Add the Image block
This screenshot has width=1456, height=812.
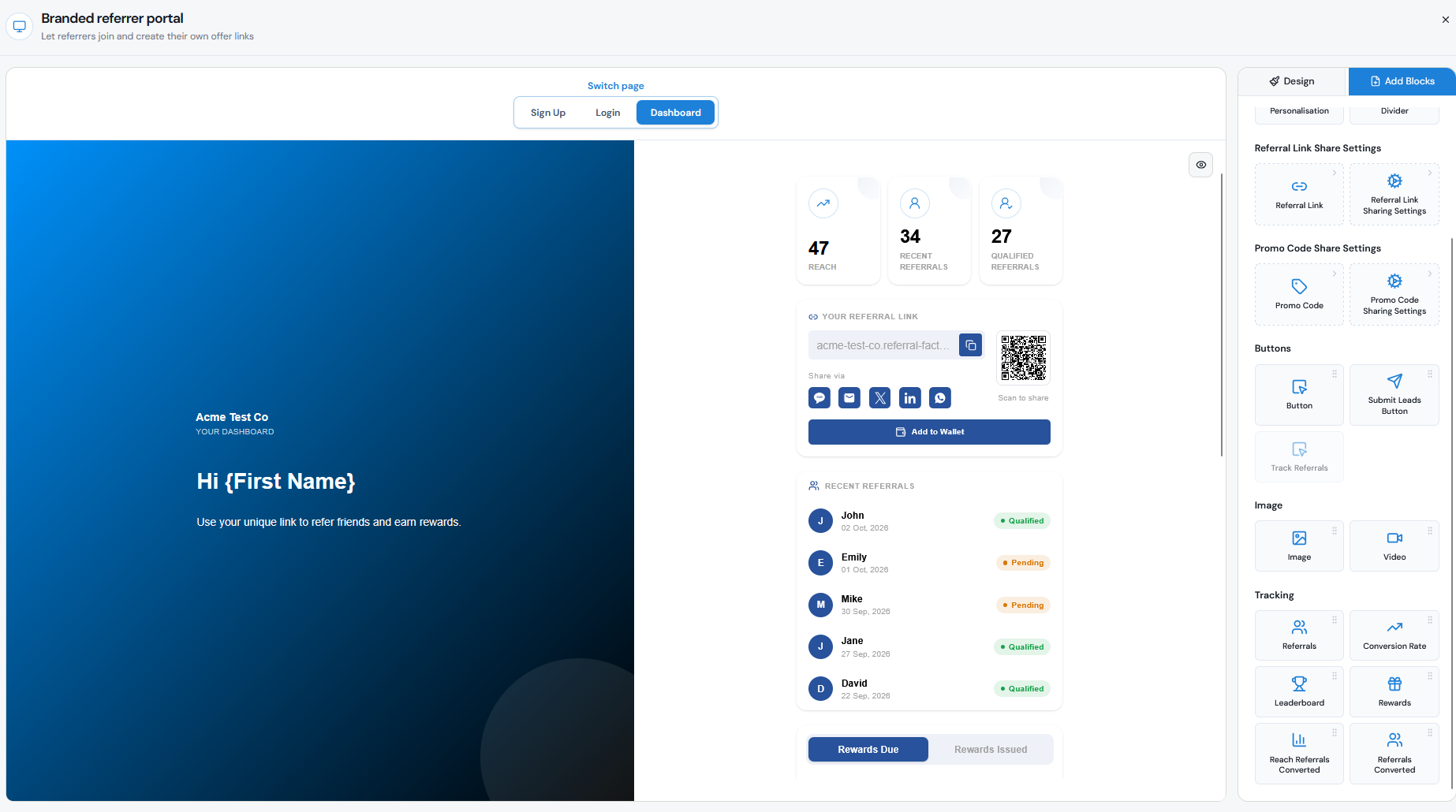coord(1299,546)
